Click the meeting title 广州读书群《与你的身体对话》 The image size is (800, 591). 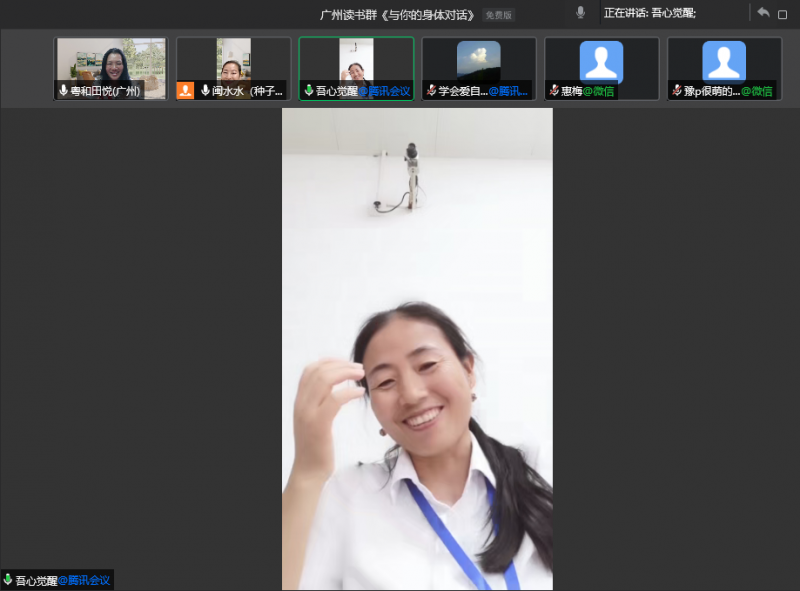(398, 15)
